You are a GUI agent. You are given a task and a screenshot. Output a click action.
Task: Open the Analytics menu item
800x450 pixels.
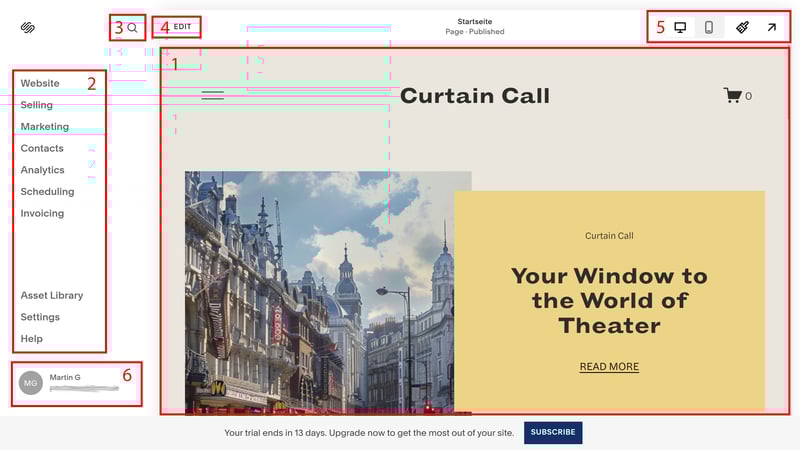[42, 170]
